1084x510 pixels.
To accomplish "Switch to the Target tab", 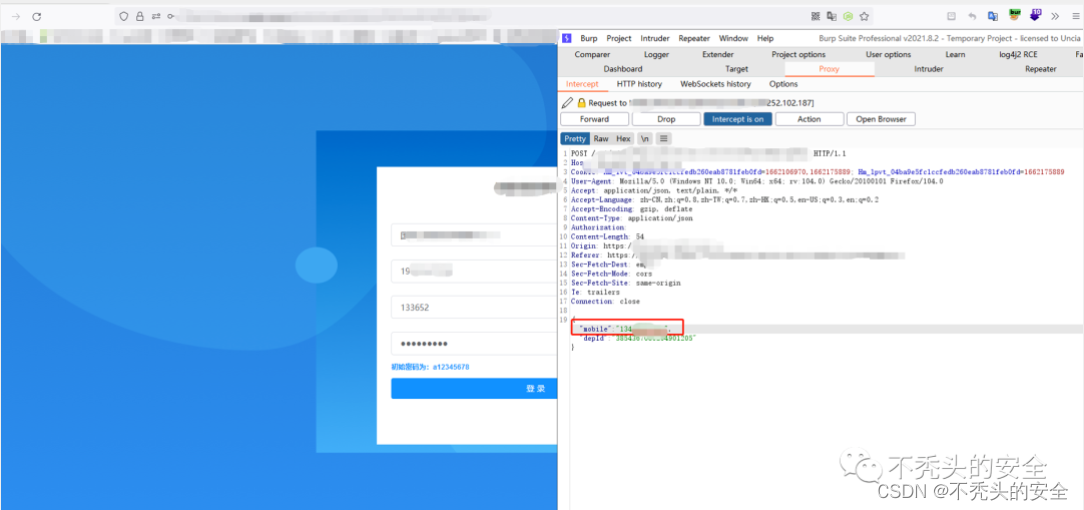I will 737,69.
